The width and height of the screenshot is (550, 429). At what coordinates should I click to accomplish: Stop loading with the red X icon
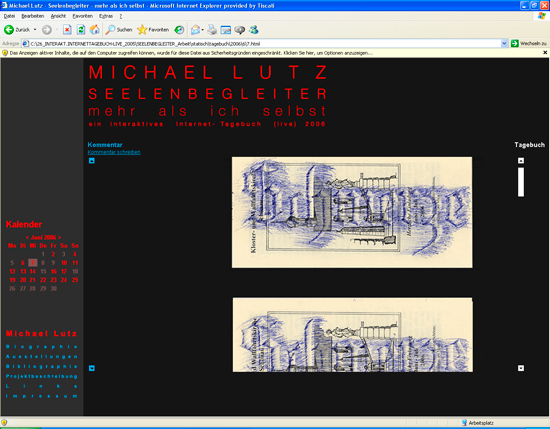coord(67,30)
